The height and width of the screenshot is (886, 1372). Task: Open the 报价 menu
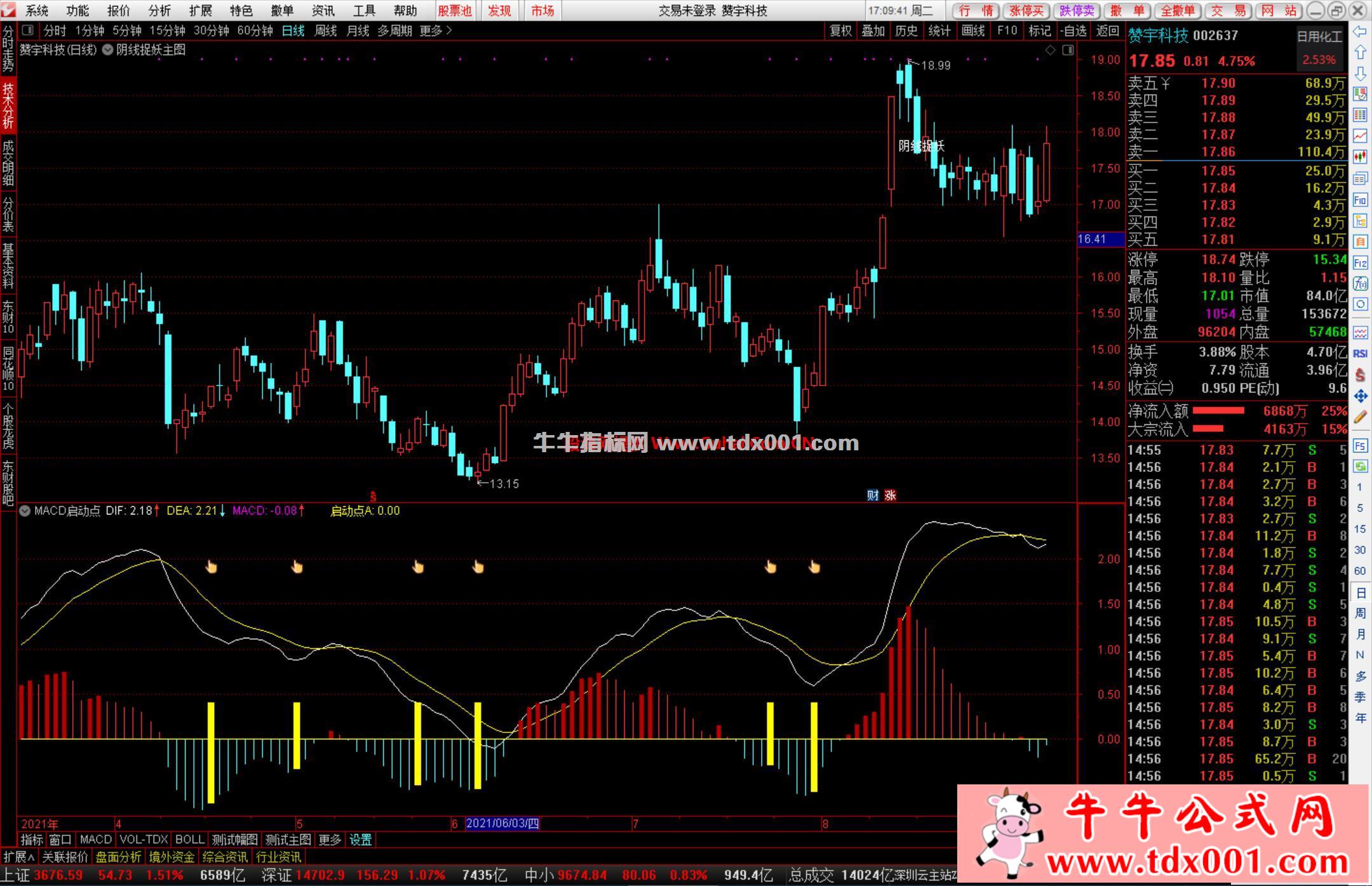(x=118, y=11)
